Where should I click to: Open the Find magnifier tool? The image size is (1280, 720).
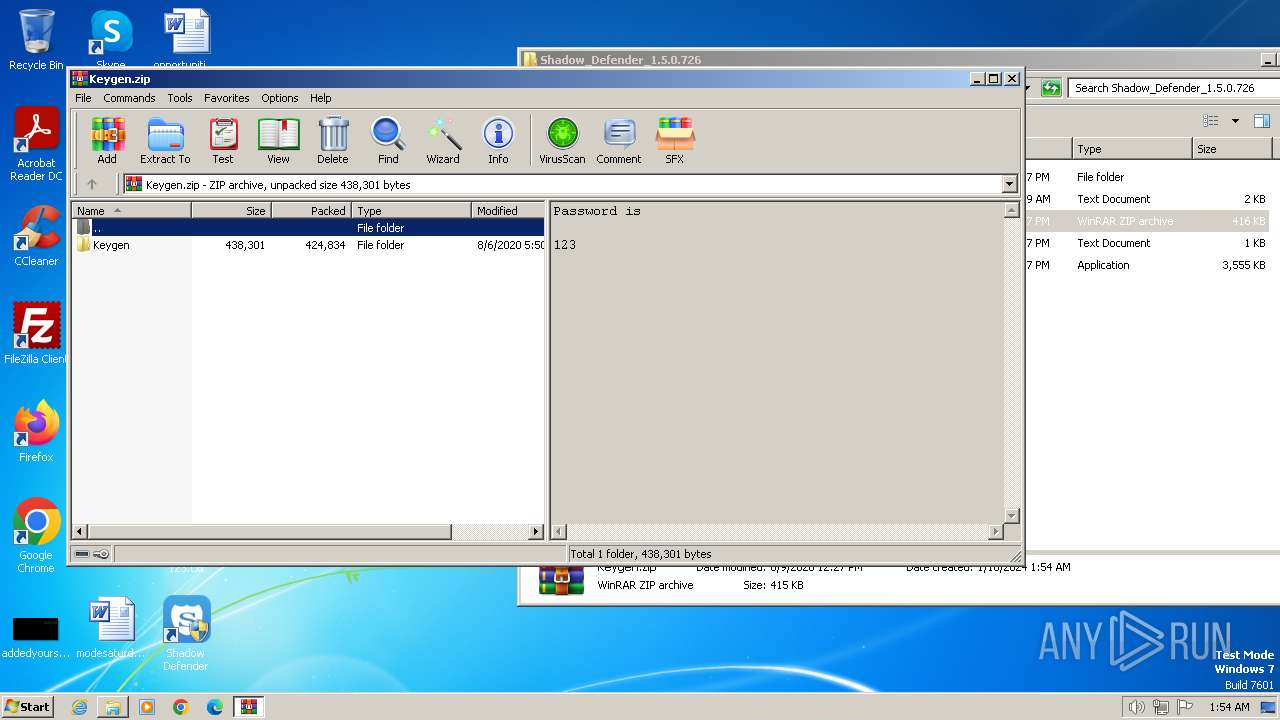(388, 140)
